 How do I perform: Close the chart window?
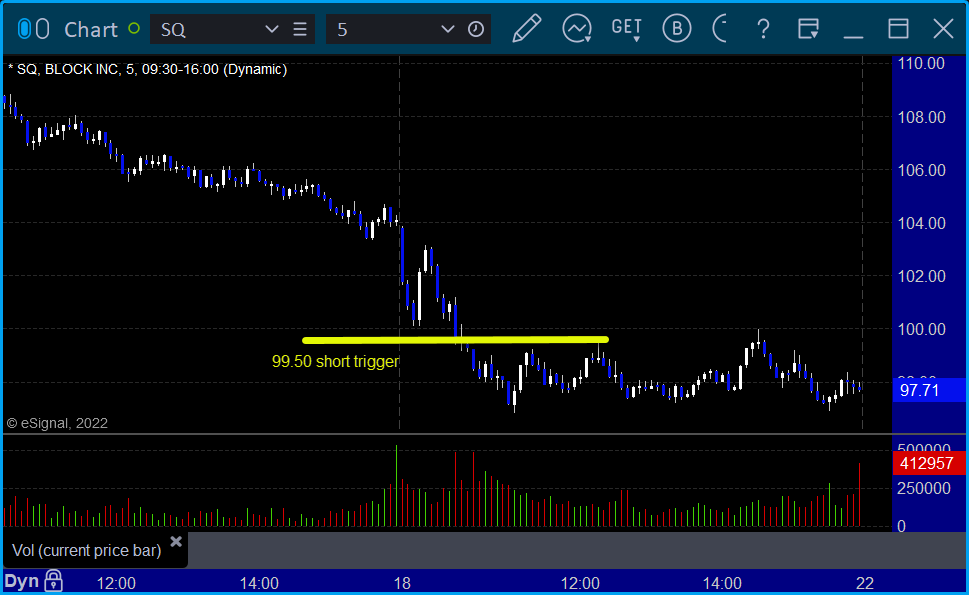tap(943, 28)
